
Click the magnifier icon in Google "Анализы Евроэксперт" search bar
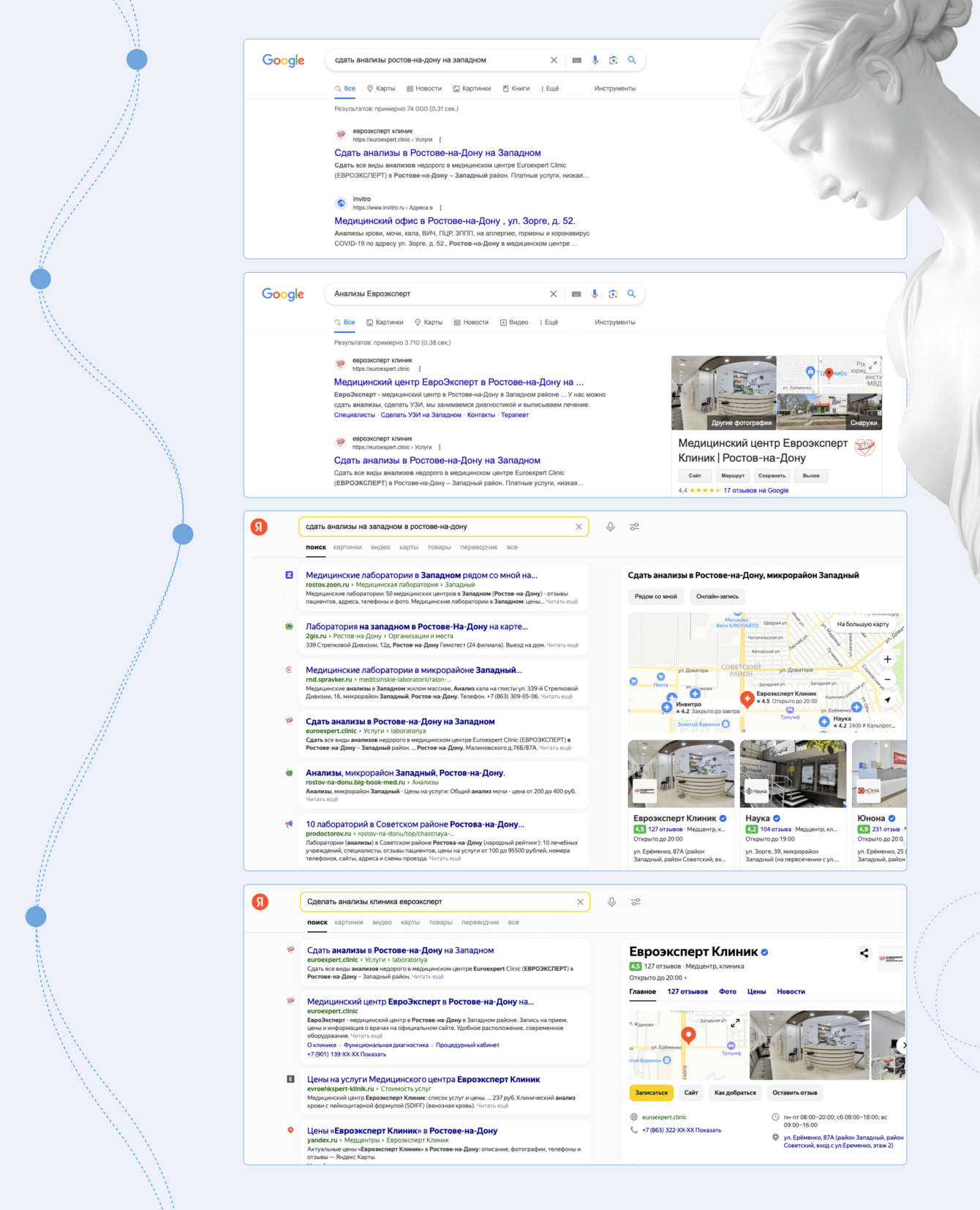[x=631, y=293]
